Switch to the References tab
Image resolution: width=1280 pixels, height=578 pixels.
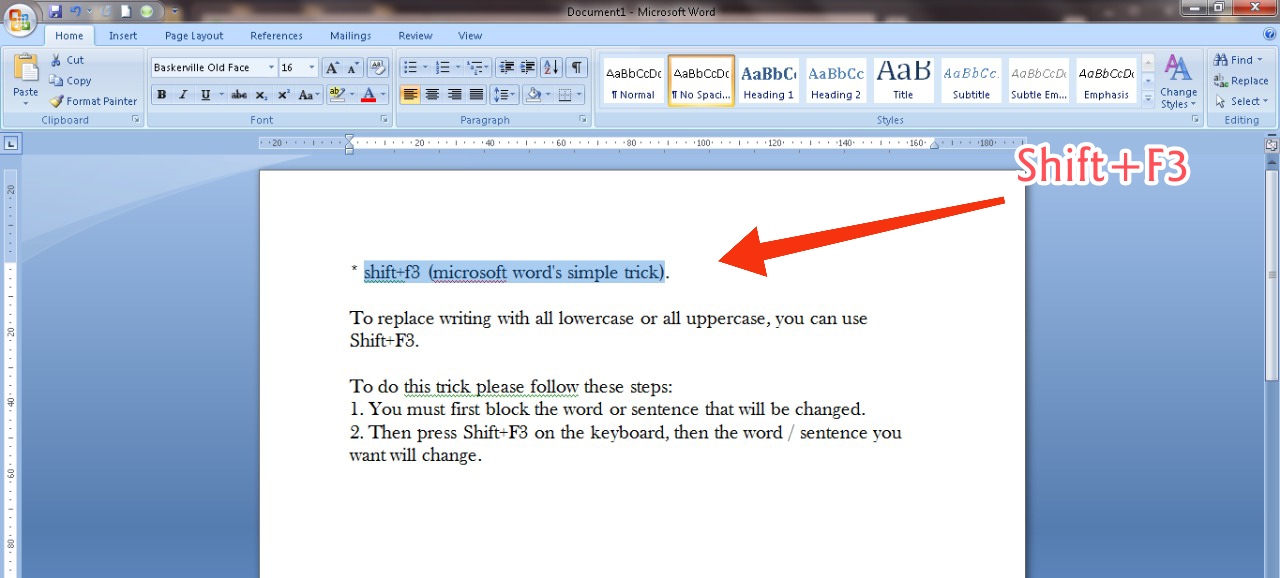276,36
